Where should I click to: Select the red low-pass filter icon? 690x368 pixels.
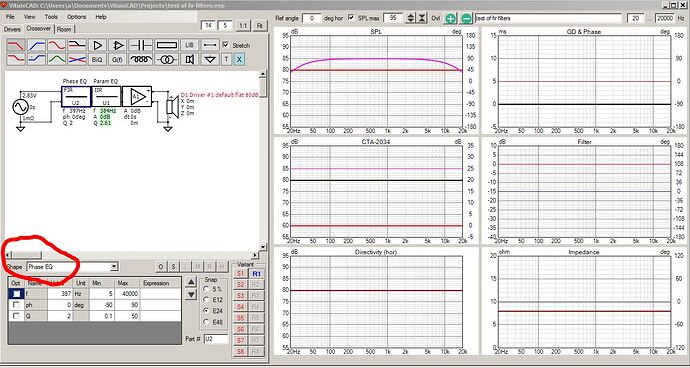pos(16,45)
